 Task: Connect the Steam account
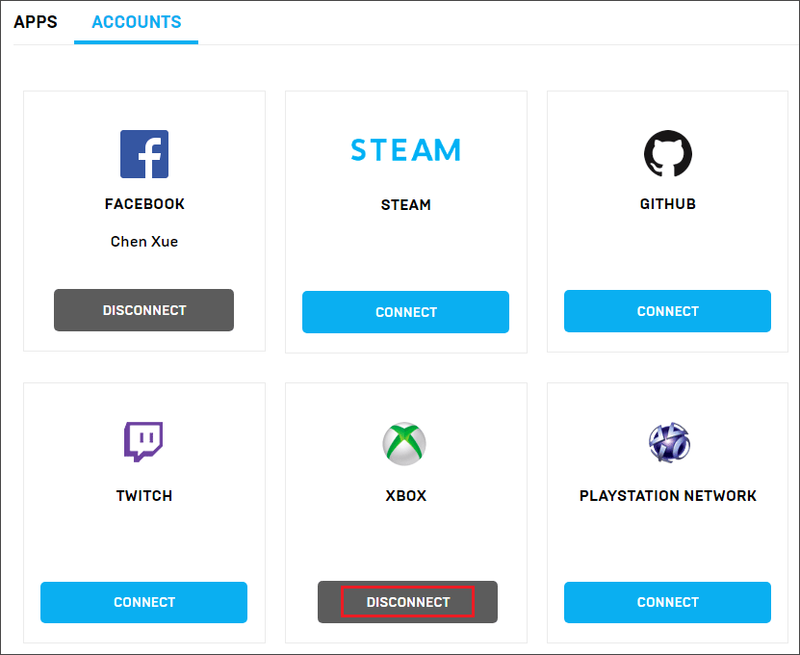406,312
